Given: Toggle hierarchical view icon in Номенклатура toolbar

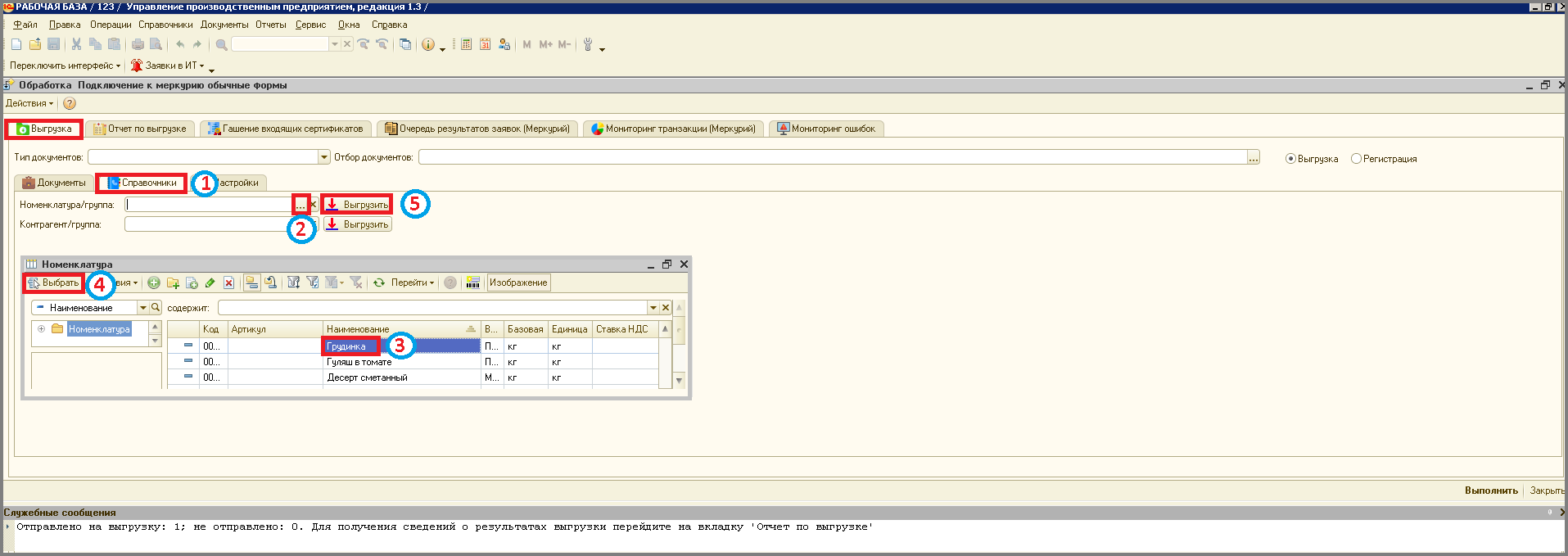Looking at the screenshot, I should (x=252, y=283).
